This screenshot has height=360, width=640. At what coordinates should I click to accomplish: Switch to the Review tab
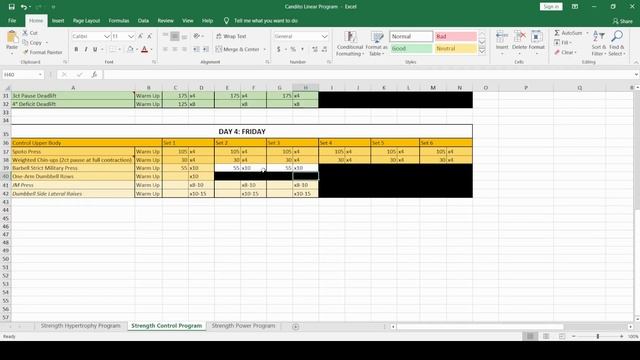pyautogui.click(x=165, y=20)
